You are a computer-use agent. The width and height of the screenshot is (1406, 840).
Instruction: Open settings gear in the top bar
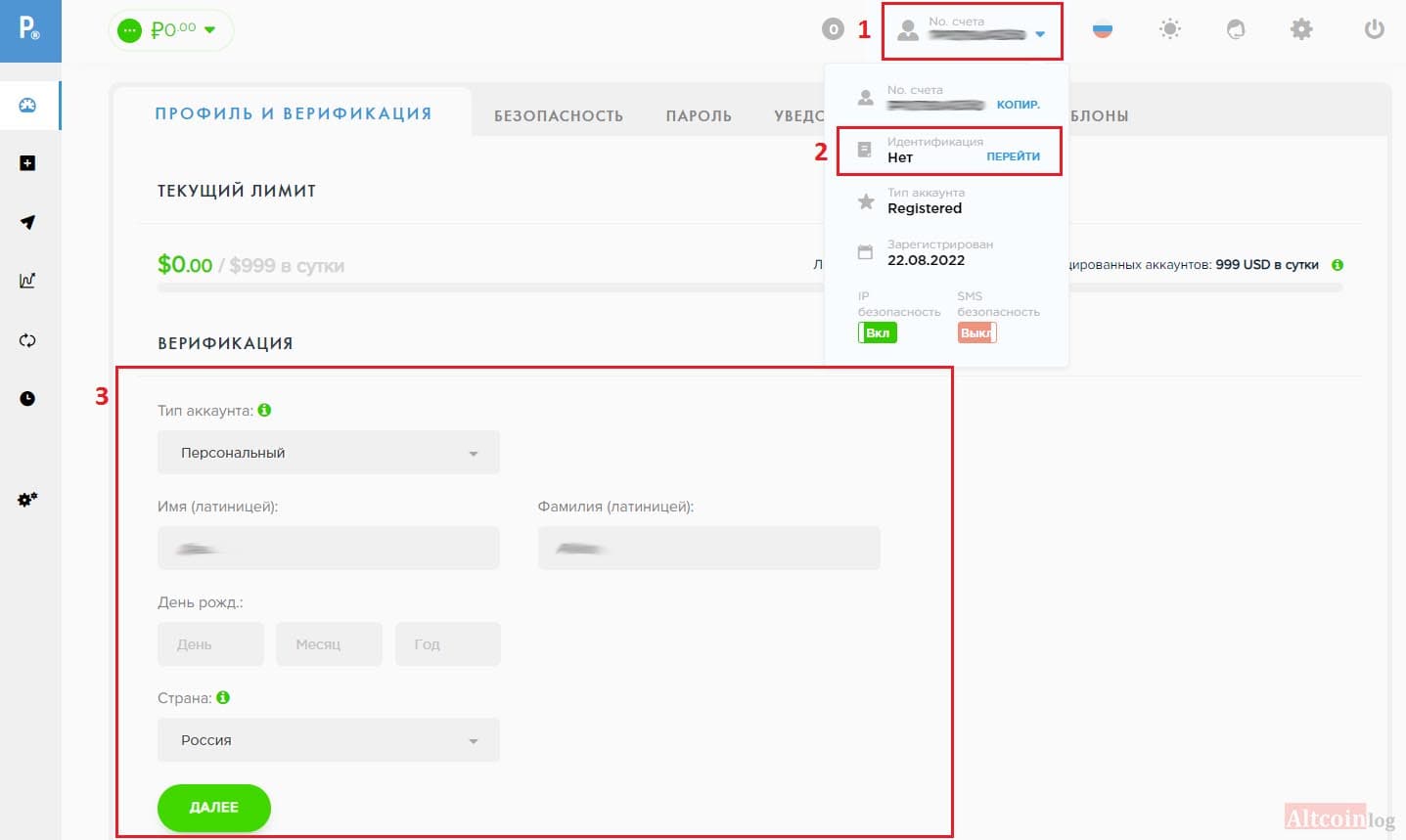point(1301,29)
